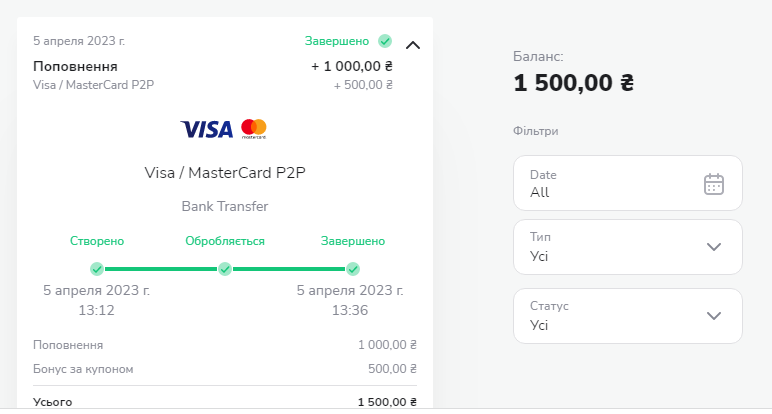This screenshot has width=772, height=414.
Task: Collapse the transaction details chevron
Action: (x=413, y=45)
